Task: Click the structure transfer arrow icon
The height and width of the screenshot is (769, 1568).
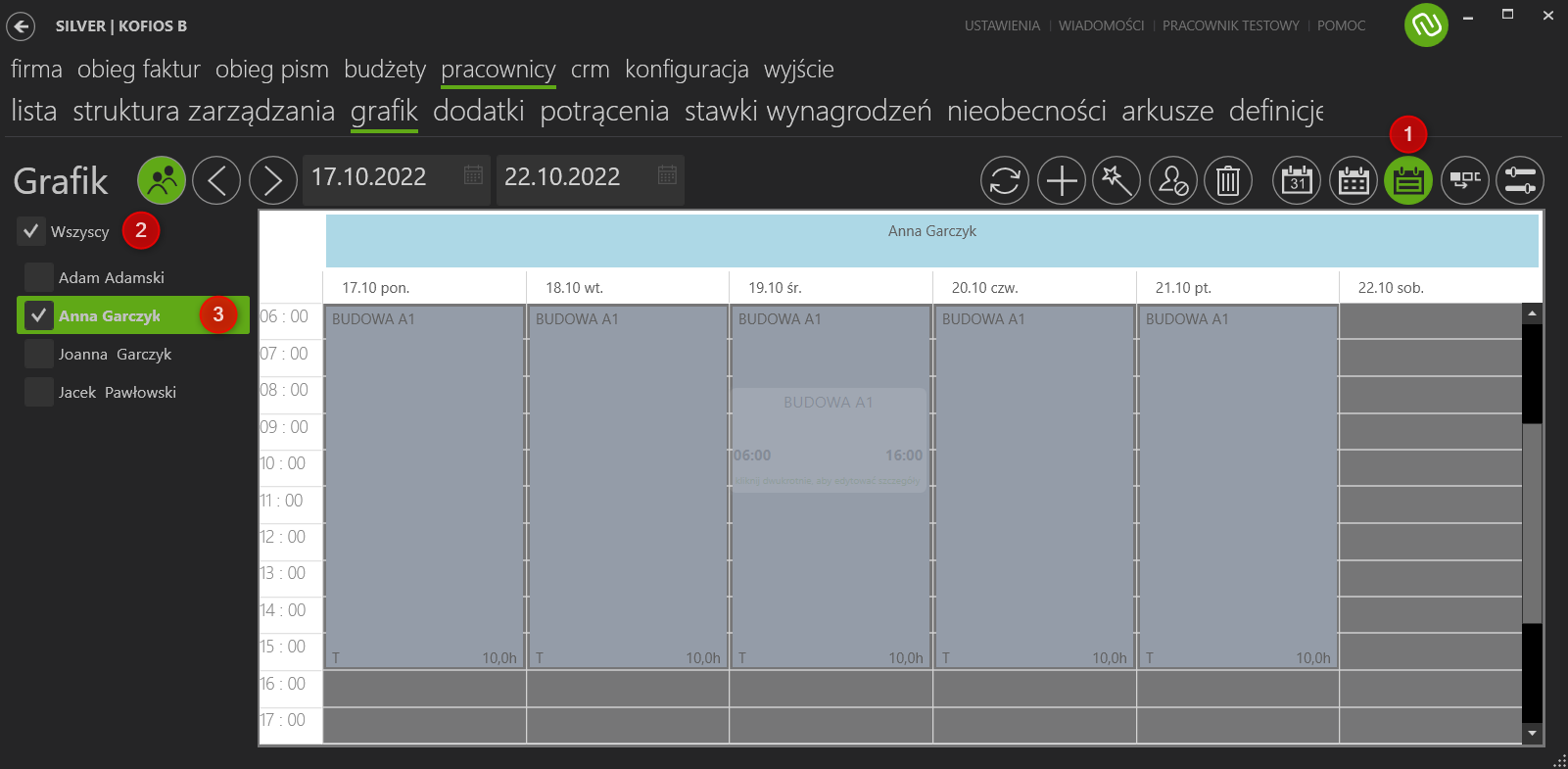Action: click(x=1465, y=180)
